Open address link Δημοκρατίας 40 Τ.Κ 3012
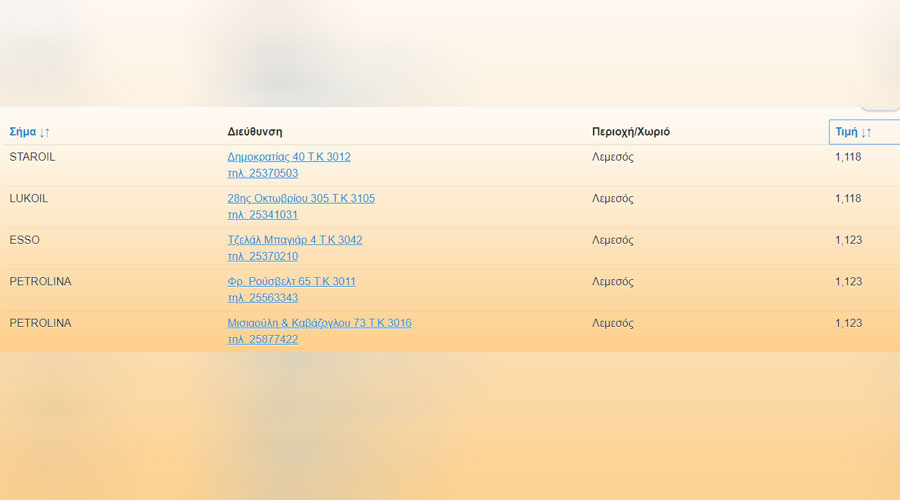The image size is (900, 500). click(x=289, y=157)
